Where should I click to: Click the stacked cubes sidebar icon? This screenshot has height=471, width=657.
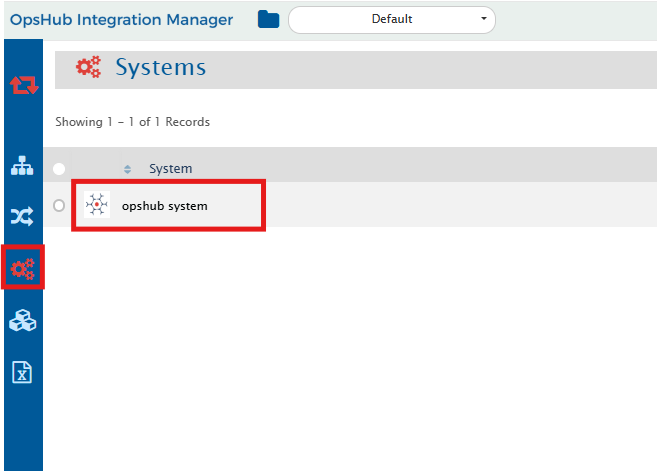click(x=22, y=321)
